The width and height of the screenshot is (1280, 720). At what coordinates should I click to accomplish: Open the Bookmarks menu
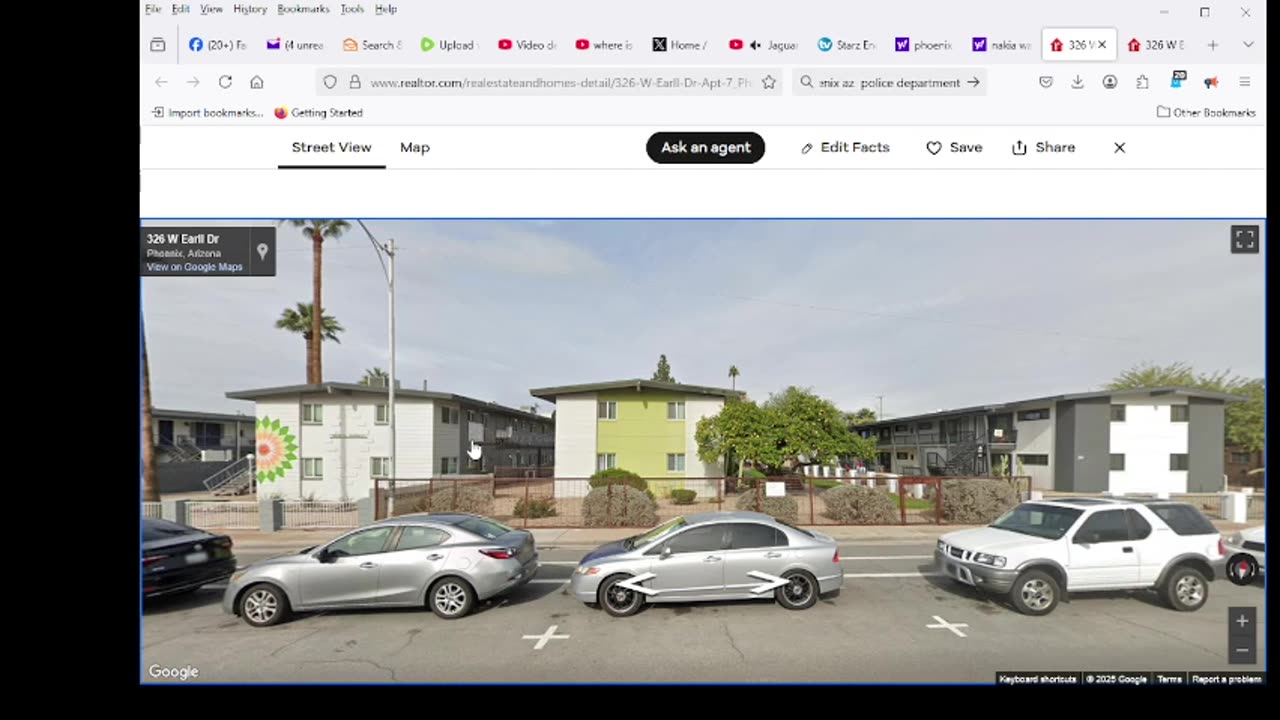[303, 9]
